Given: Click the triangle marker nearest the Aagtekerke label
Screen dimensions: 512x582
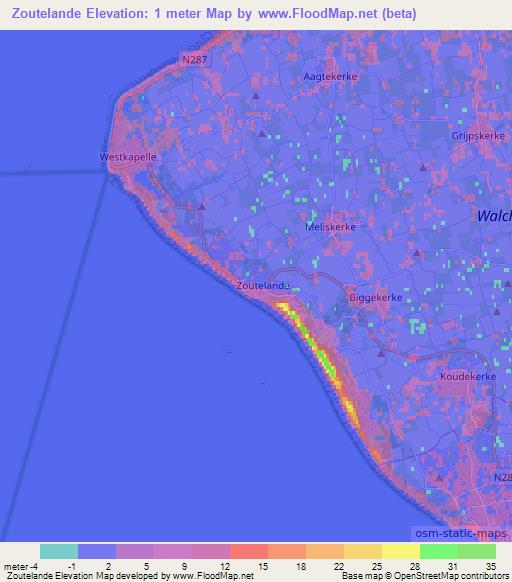Looking at the screenshot, I should pyautogui.click(x=255, y=96).
